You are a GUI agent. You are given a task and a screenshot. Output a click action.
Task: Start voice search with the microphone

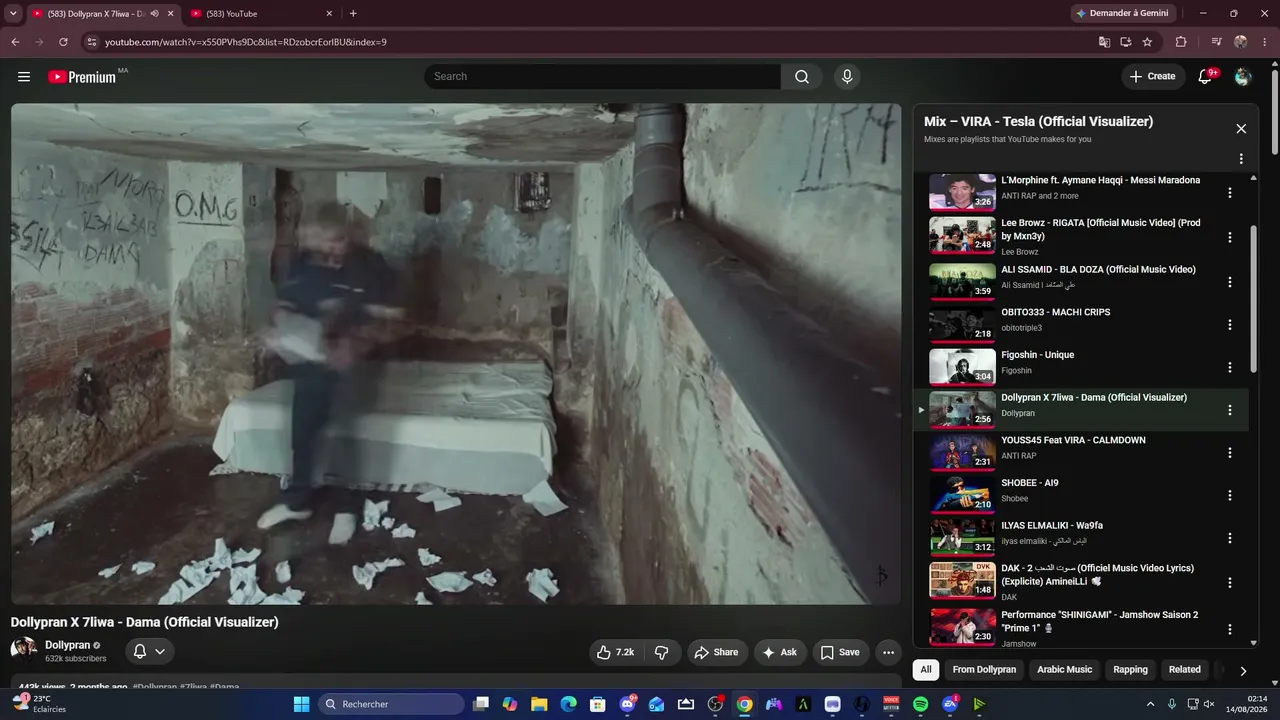pos(847,77)
